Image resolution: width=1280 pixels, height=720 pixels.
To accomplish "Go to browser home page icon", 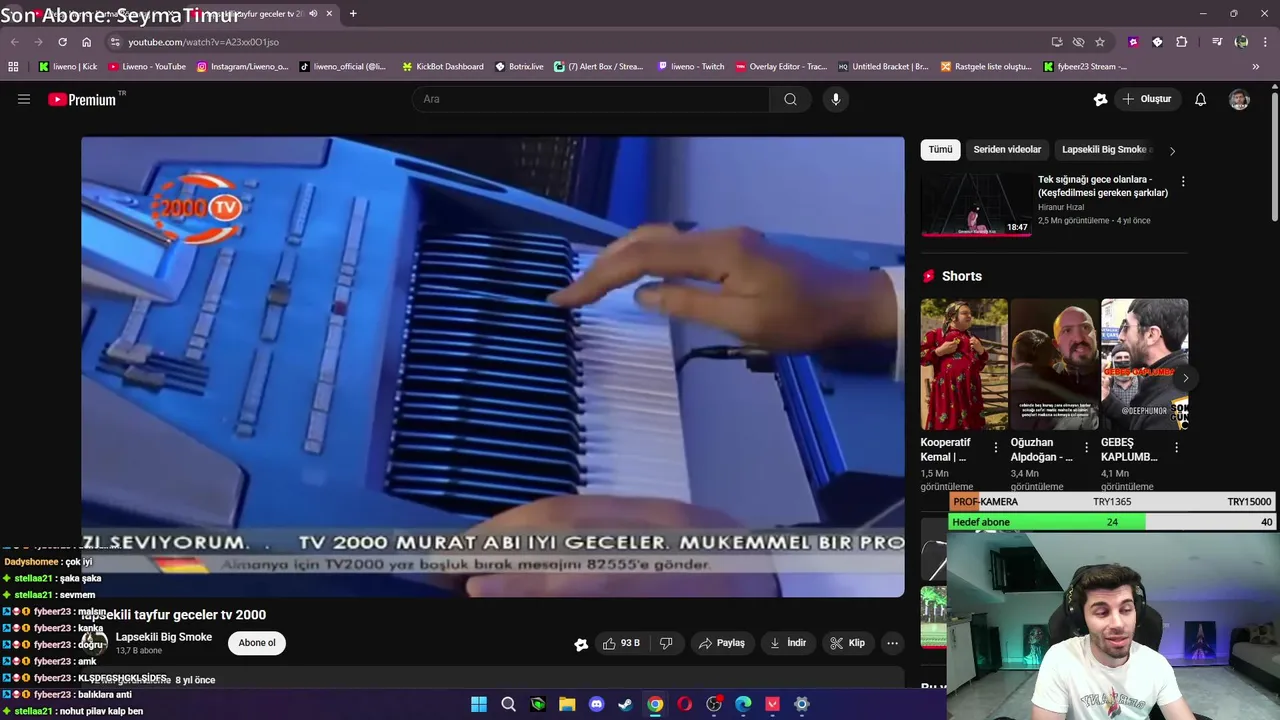I will tap(86, 42).
